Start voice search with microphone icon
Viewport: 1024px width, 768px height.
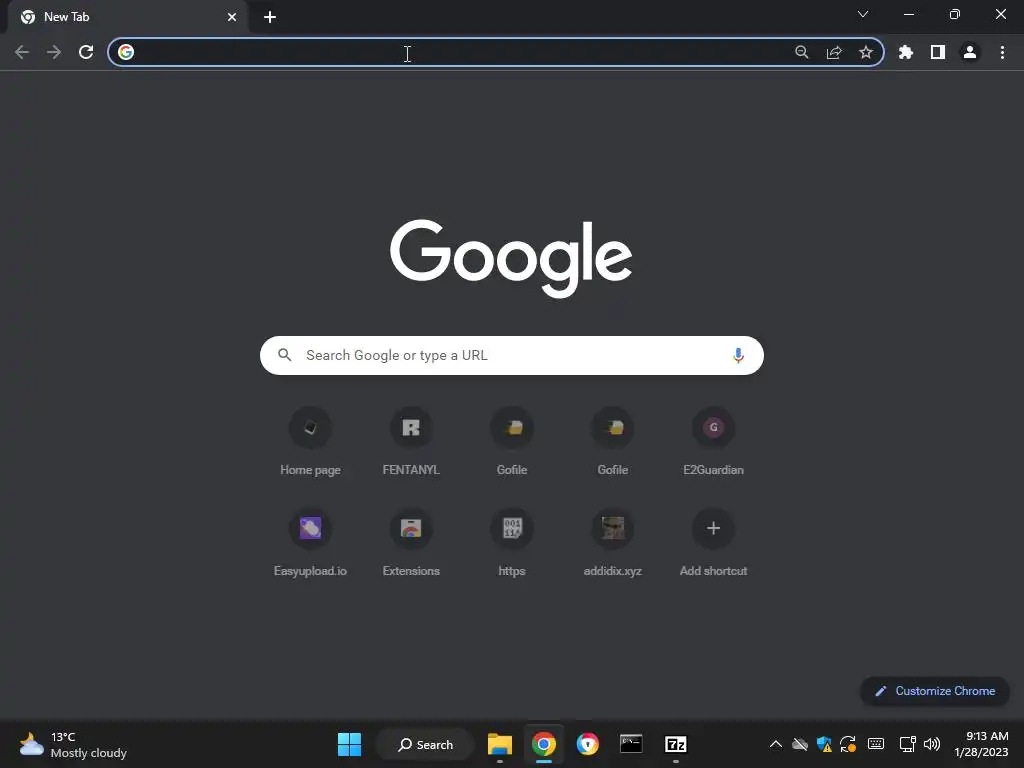(x=738, y=355)
